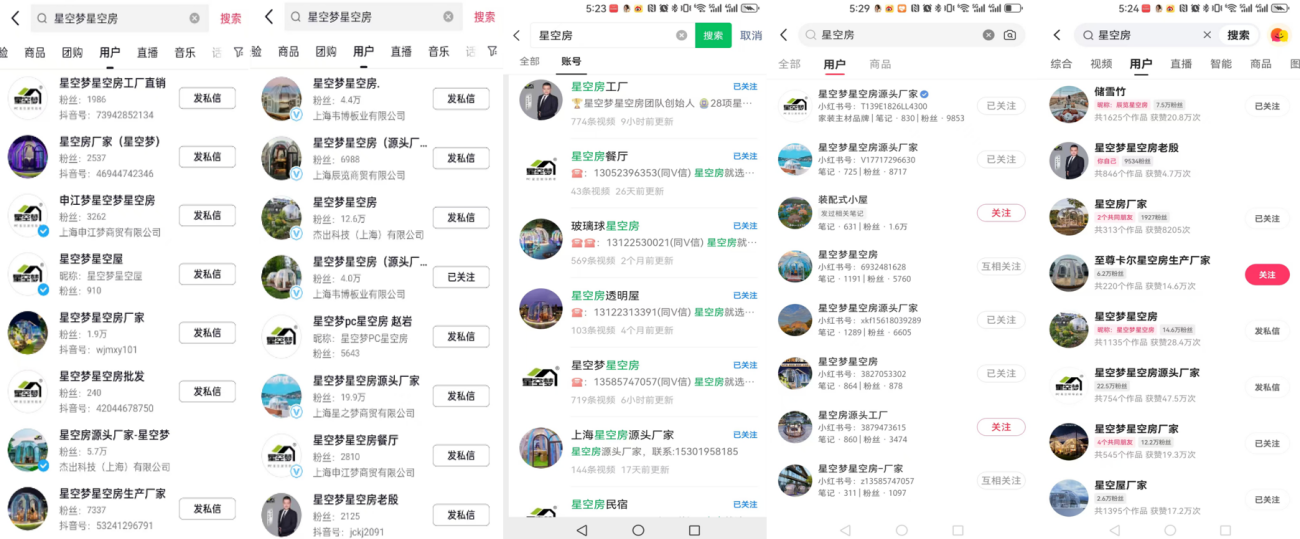Switch to 音乐 tab in the leftmost Douyin screen
The height and width of the screenshot is (539, 1300).
tap(185, 52)
